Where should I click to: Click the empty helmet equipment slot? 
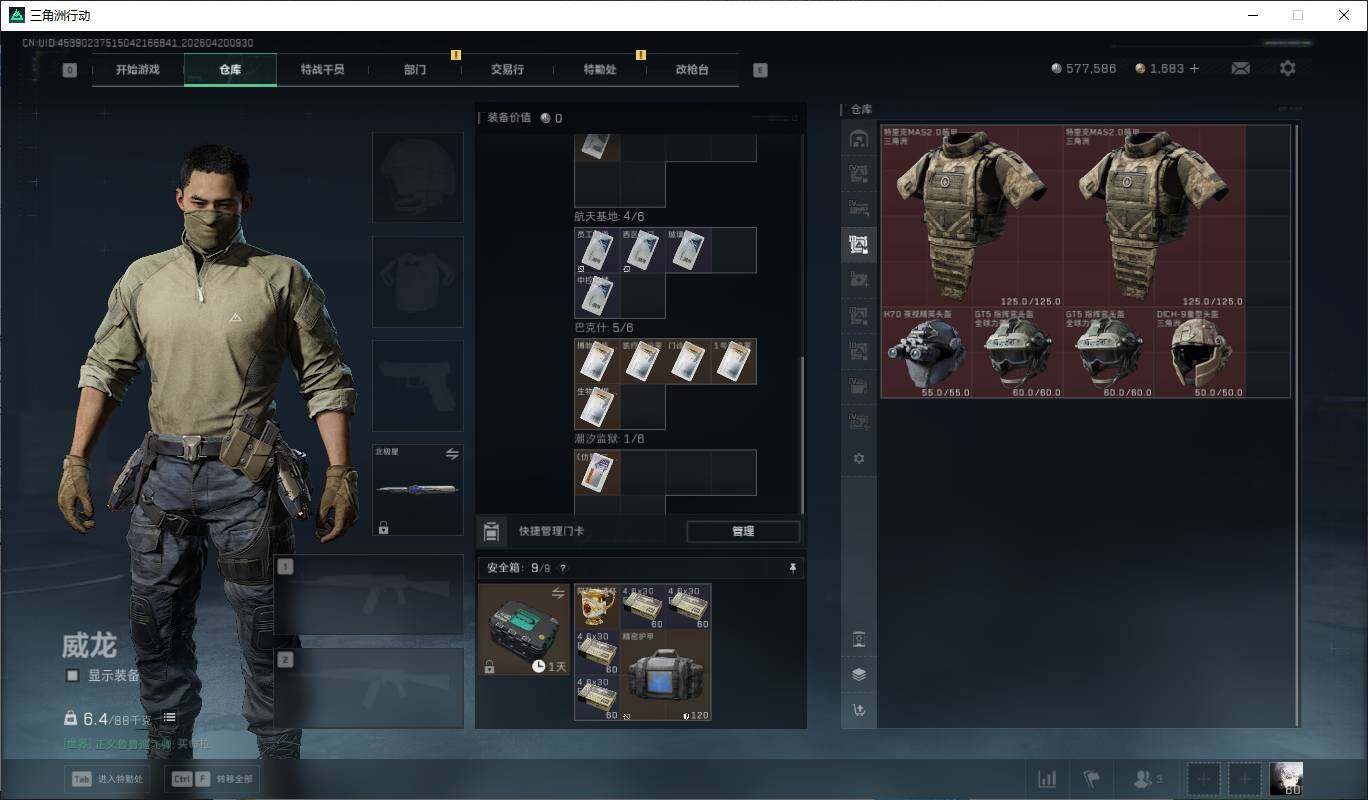click(x=418, y=177)
